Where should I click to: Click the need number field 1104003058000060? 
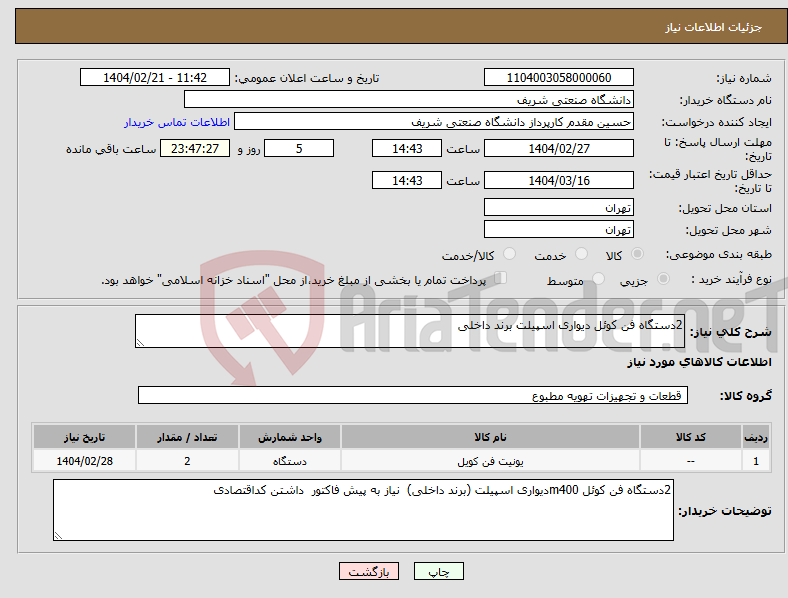point(559,77)
